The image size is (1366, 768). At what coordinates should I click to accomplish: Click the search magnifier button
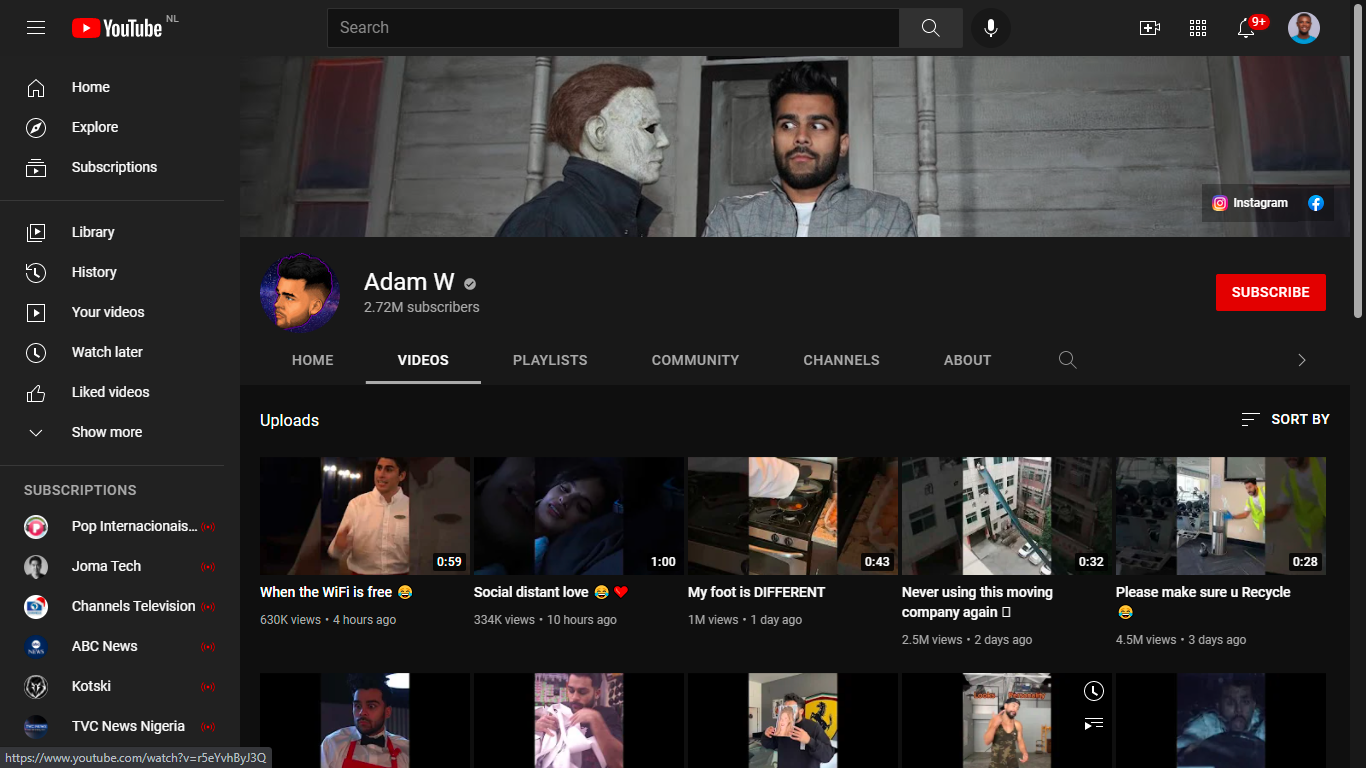click(931, 28)
